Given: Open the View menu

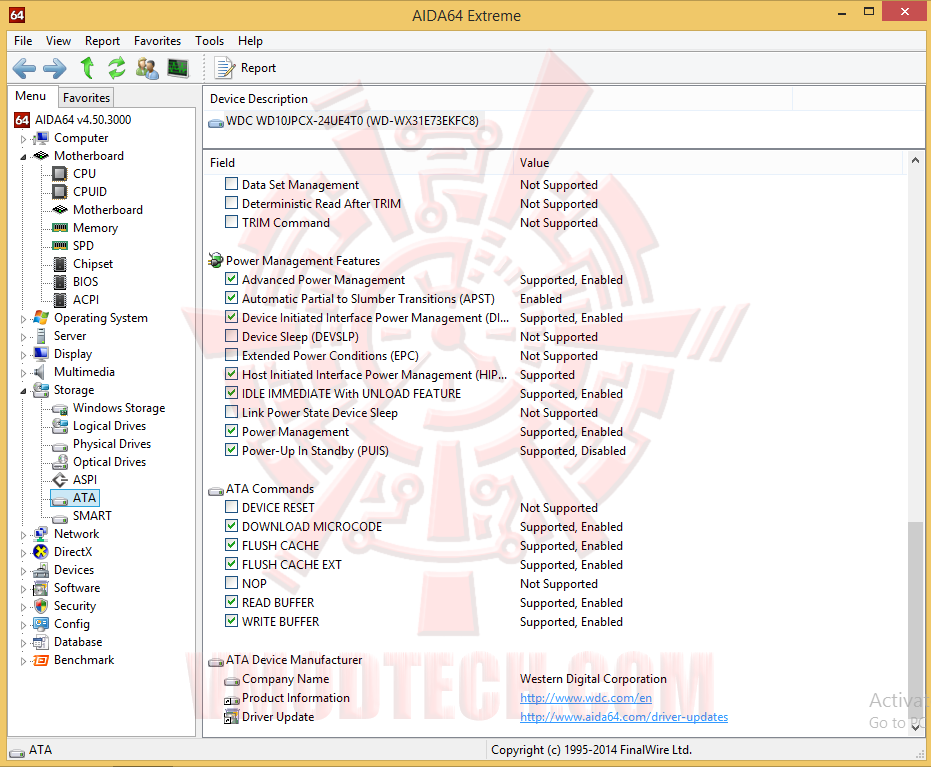Looking at the screenshot, I should coord(58,41).
